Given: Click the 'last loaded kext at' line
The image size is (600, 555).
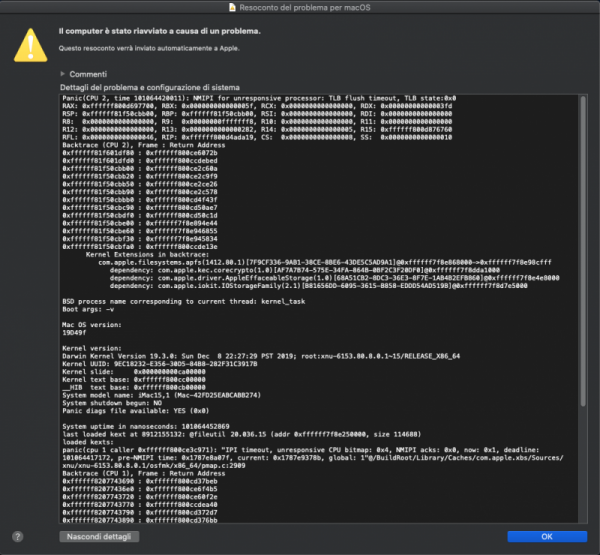Looking at the screenshot, I should coord(241,434).
